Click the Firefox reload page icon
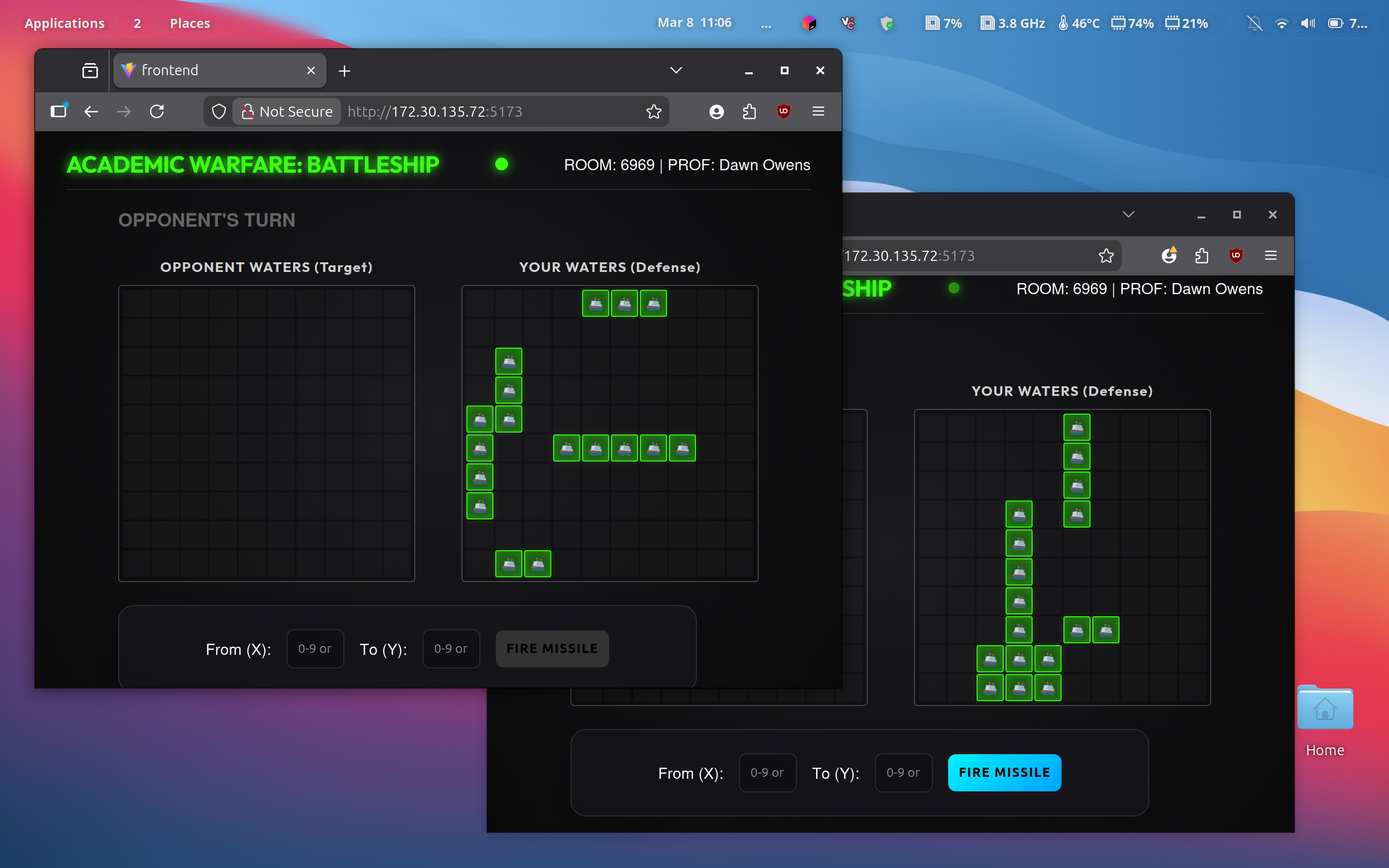Image resolution: width=1389 pixels, height=868 pixels. [157, 111]
